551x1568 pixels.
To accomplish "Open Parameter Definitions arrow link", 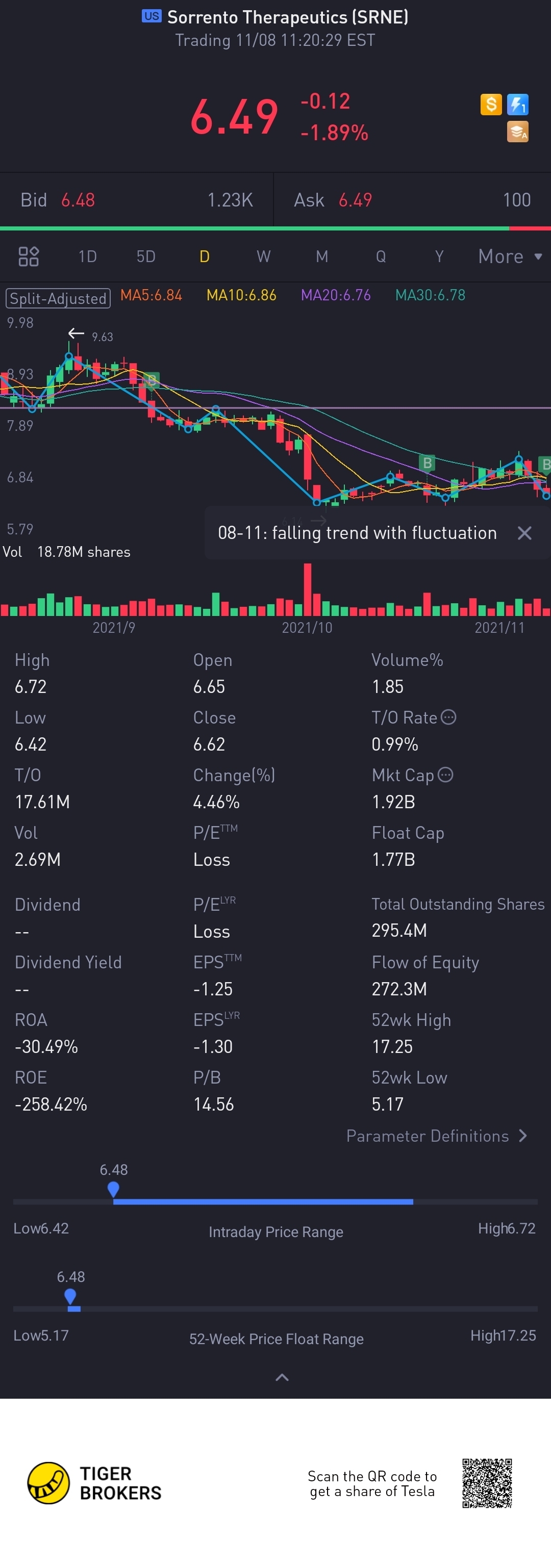I will [x=437, y=1136].
